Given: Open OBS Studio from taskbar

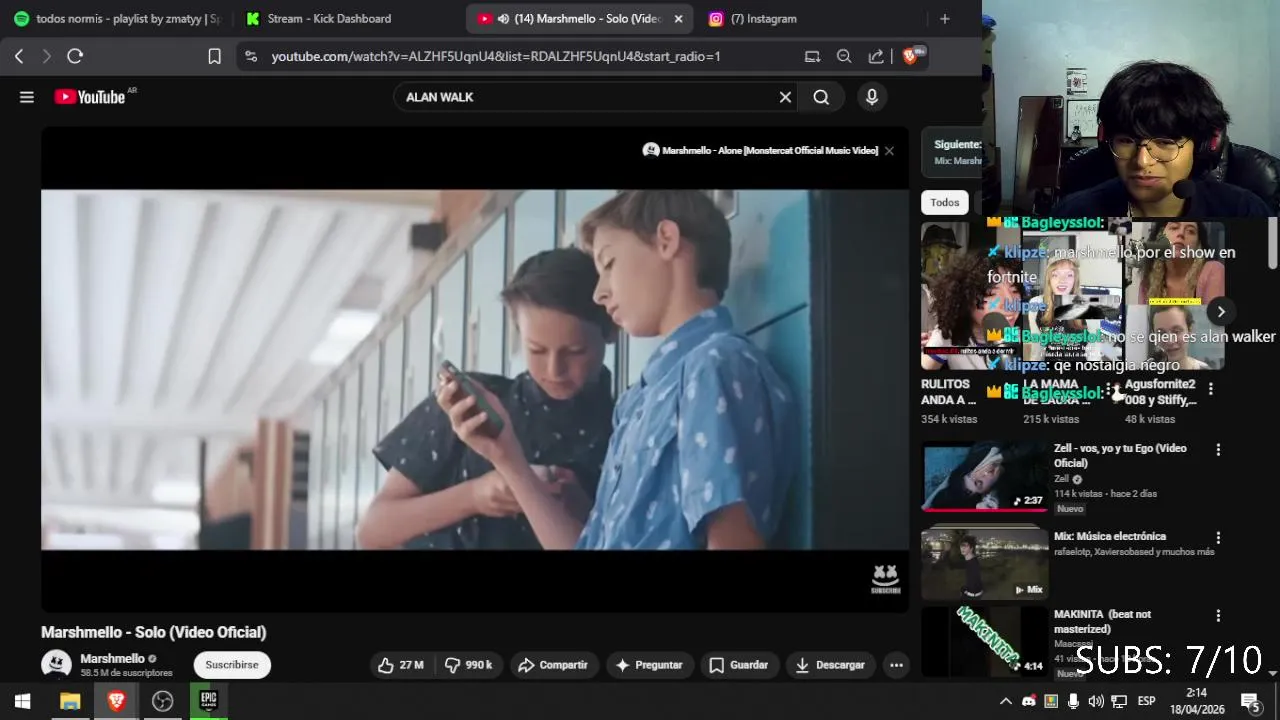Looking at the screenshot, I should tap(162, 701).
